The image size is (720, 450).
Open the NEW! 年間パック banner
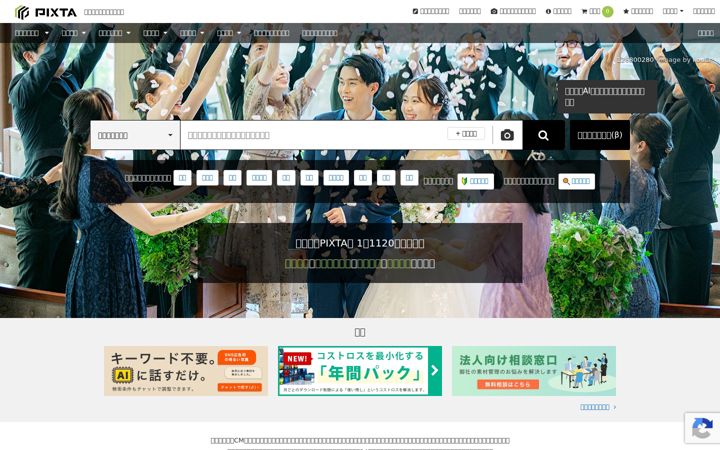[360, 371]
